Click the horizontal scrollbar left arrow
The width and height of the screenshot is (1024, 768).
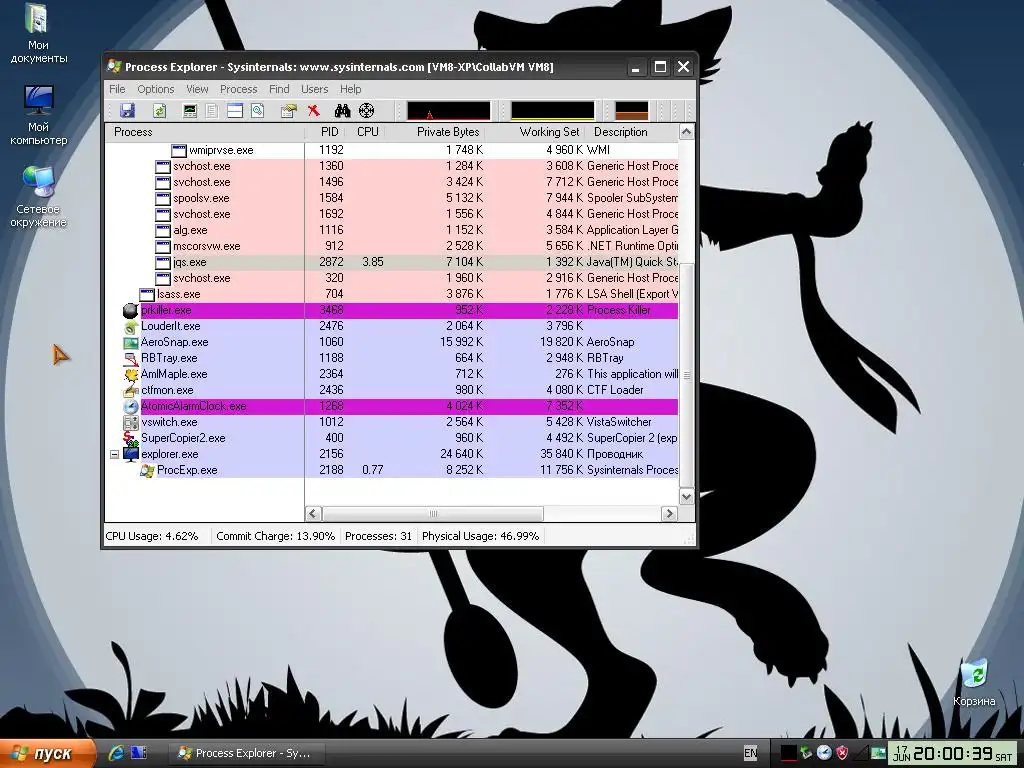point(313,514)
